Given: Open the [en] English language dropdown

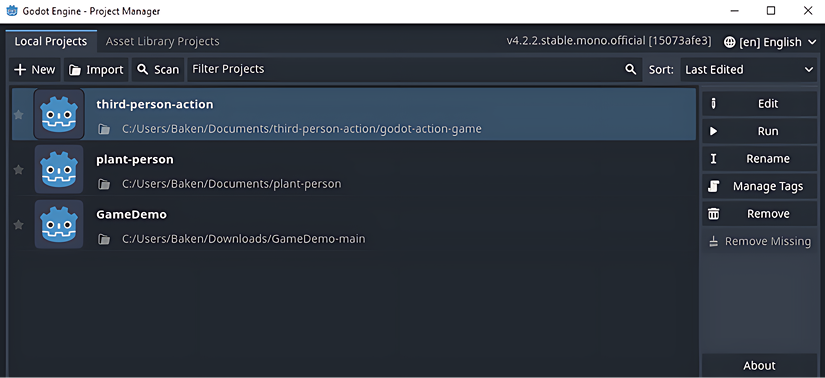Looking at the screenshot, I should (770, 42).
